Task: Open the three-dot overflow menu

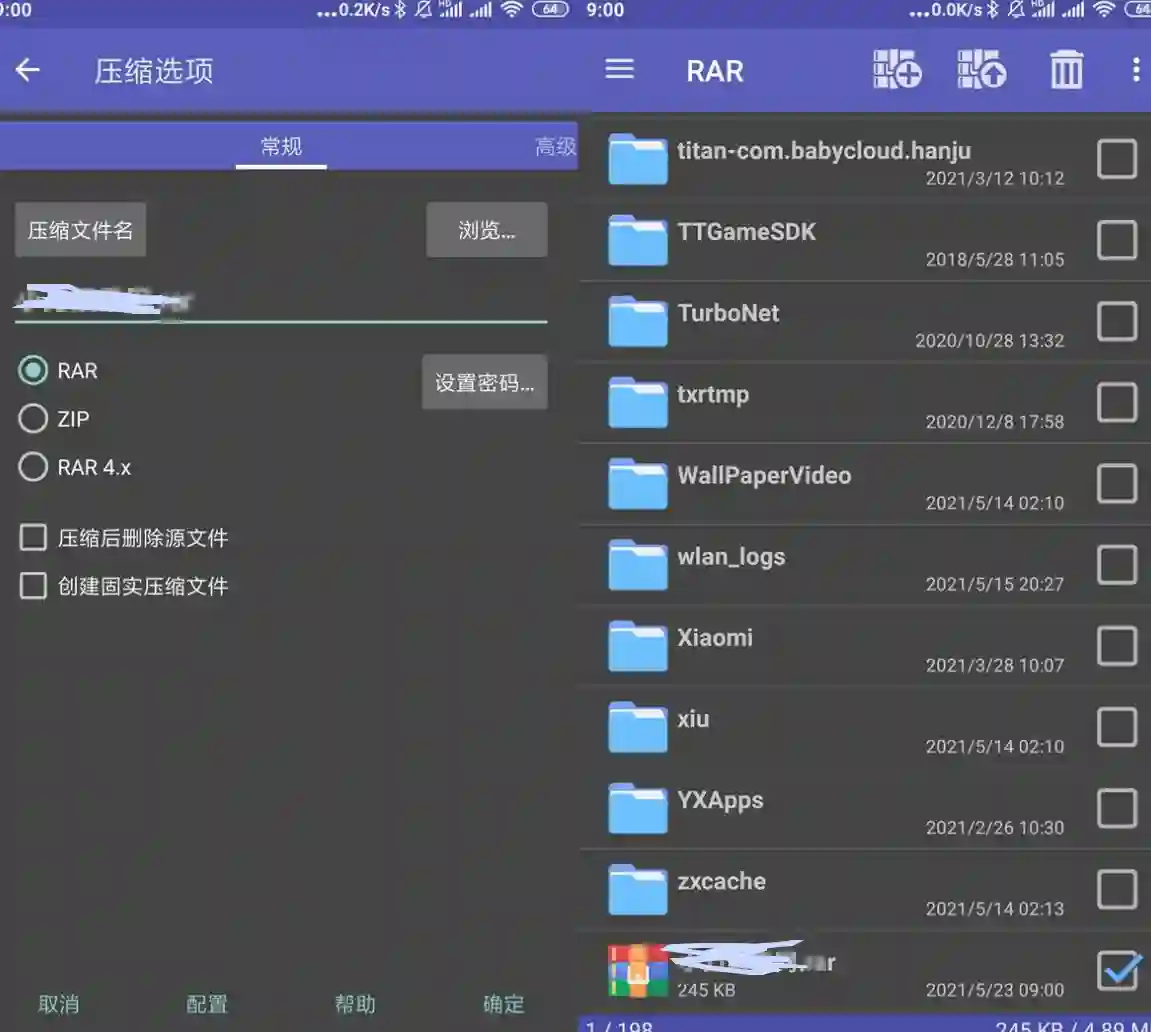Action: pos(1136,70)
